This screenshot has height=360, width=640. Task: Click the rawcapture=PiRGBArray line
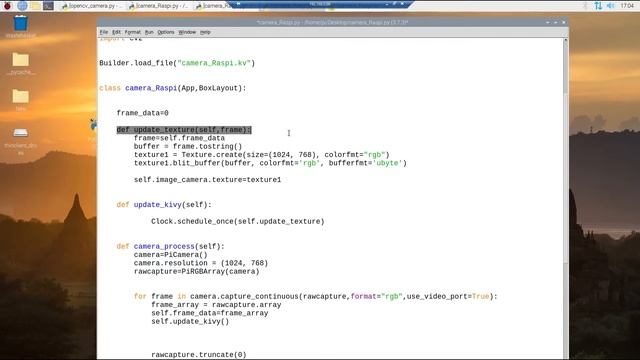point(196,271)
